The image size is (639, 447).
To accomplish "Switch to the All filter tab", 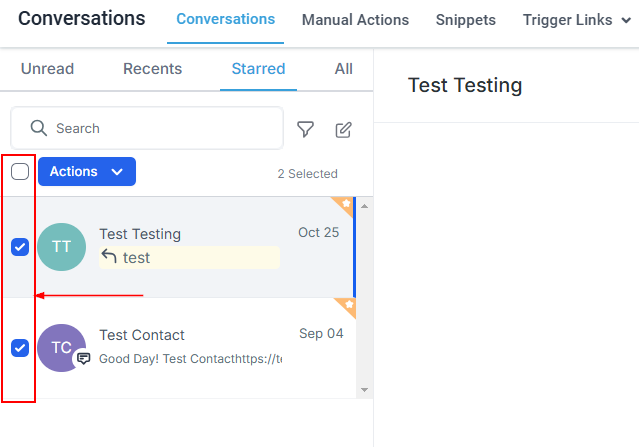I will pyautogui.click(x=344, y=68).
